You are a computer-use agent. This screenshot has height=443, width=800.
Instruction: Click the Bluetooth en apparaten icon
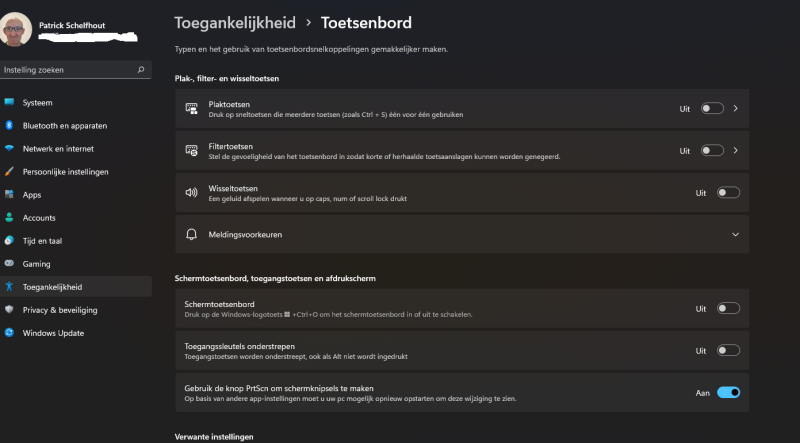(x=9, y=125)
